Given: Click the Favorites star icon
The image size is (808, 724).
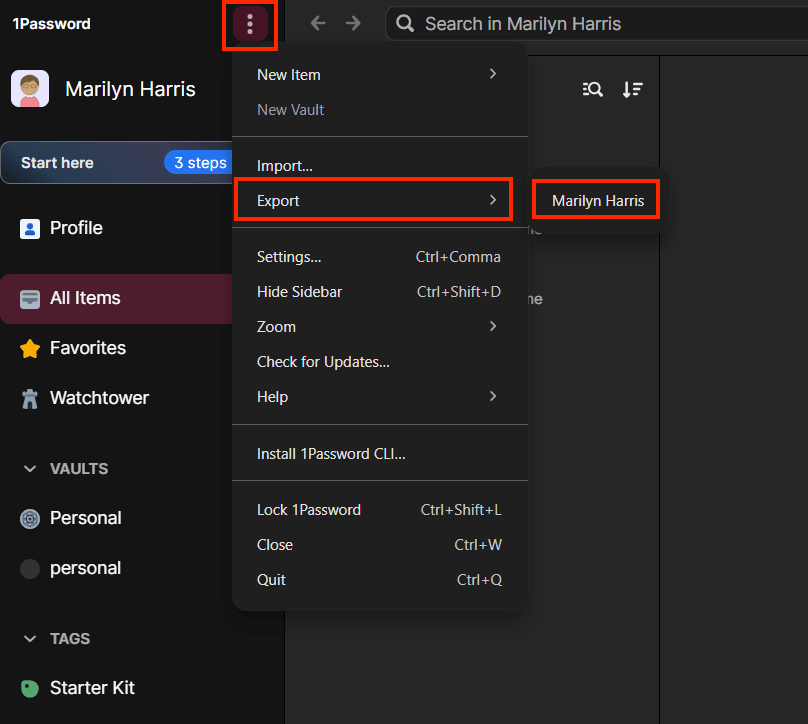Looking at the screenshot, I should click(x=30, y=349).
